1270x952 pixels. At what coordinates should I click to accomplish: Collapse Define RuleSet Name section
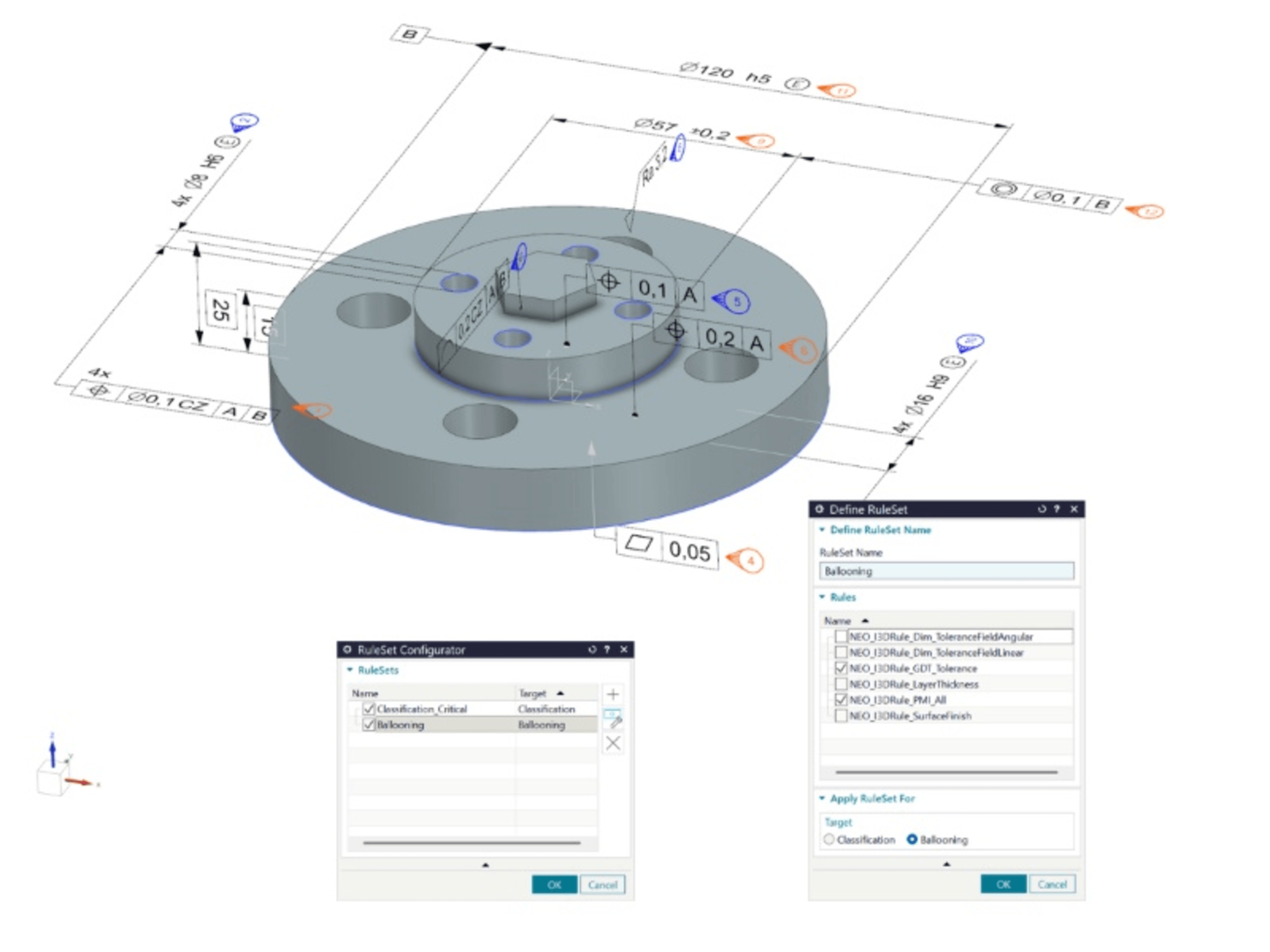coord(822,530)
